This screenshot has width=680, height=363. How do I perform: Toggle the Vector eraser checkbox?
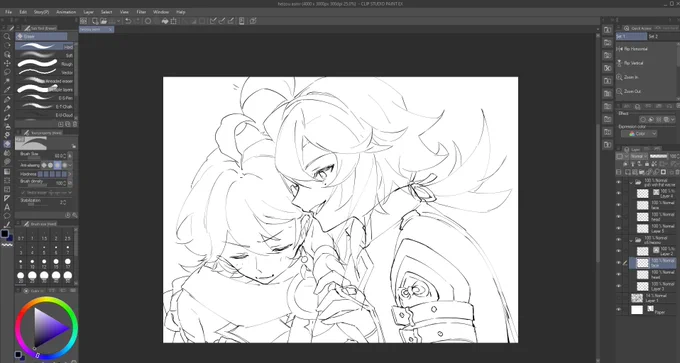click(23, 192)
